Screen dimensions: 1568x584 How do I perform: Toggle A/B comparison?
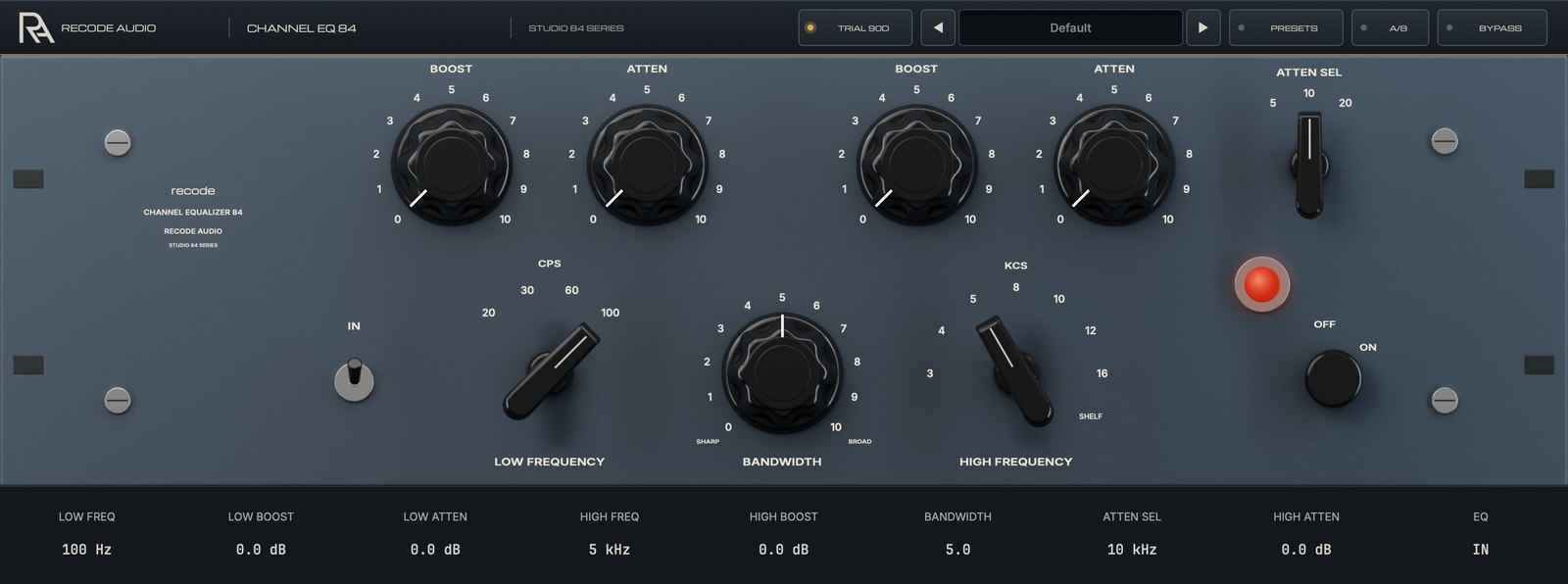click(1390, 27)
